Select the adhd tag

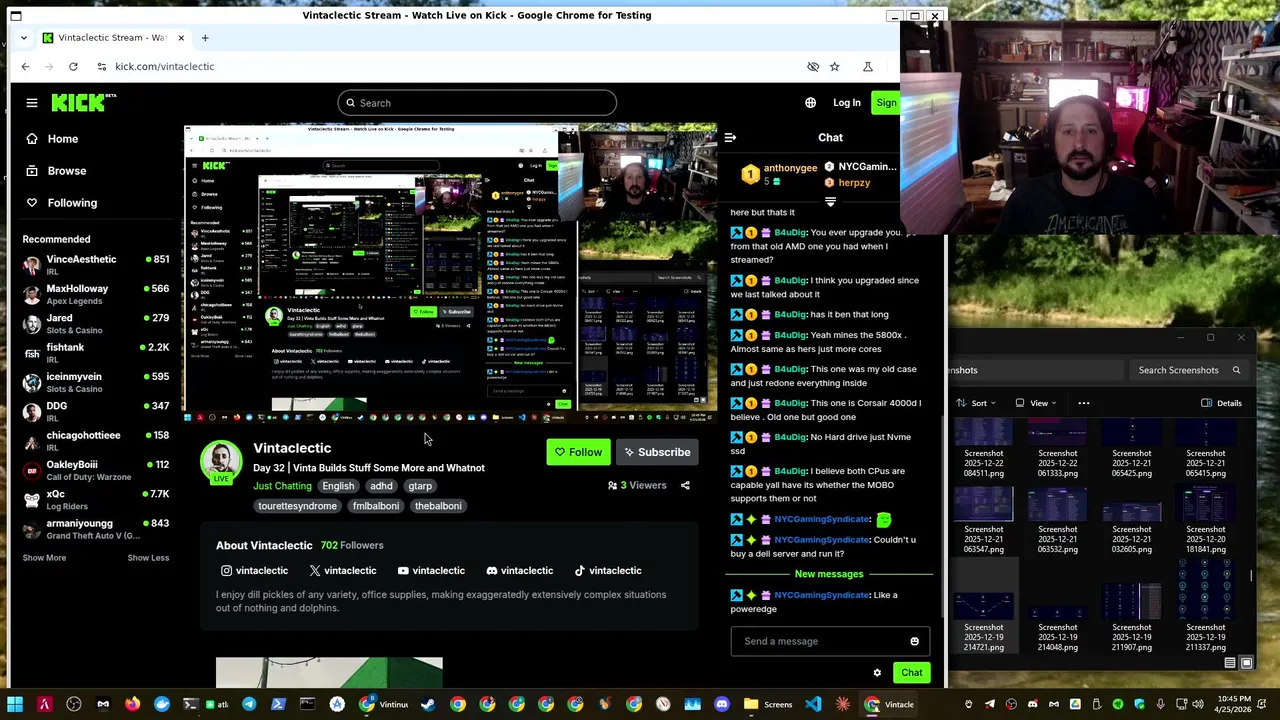pos(381,486)
